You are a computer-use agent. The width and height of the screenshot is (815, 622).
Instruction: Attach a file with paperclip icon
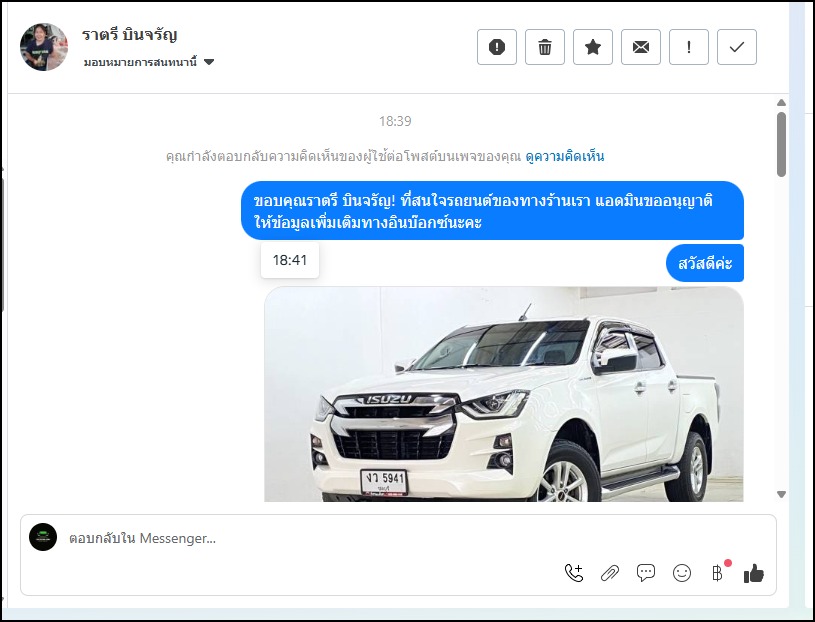(610, 573)
